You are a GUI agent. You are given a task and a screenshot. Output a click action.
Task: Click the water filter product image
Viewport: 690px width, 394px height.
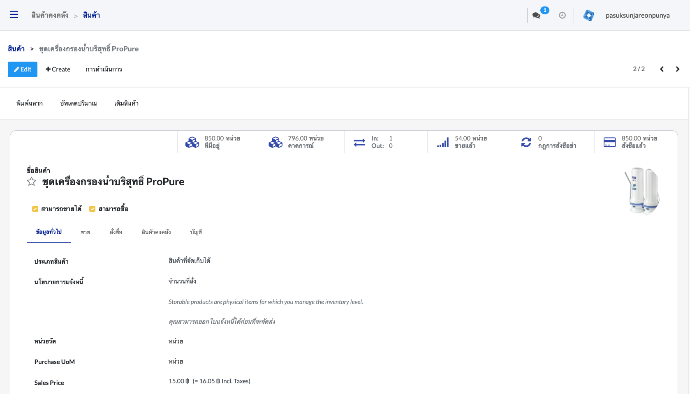point(642,190)
